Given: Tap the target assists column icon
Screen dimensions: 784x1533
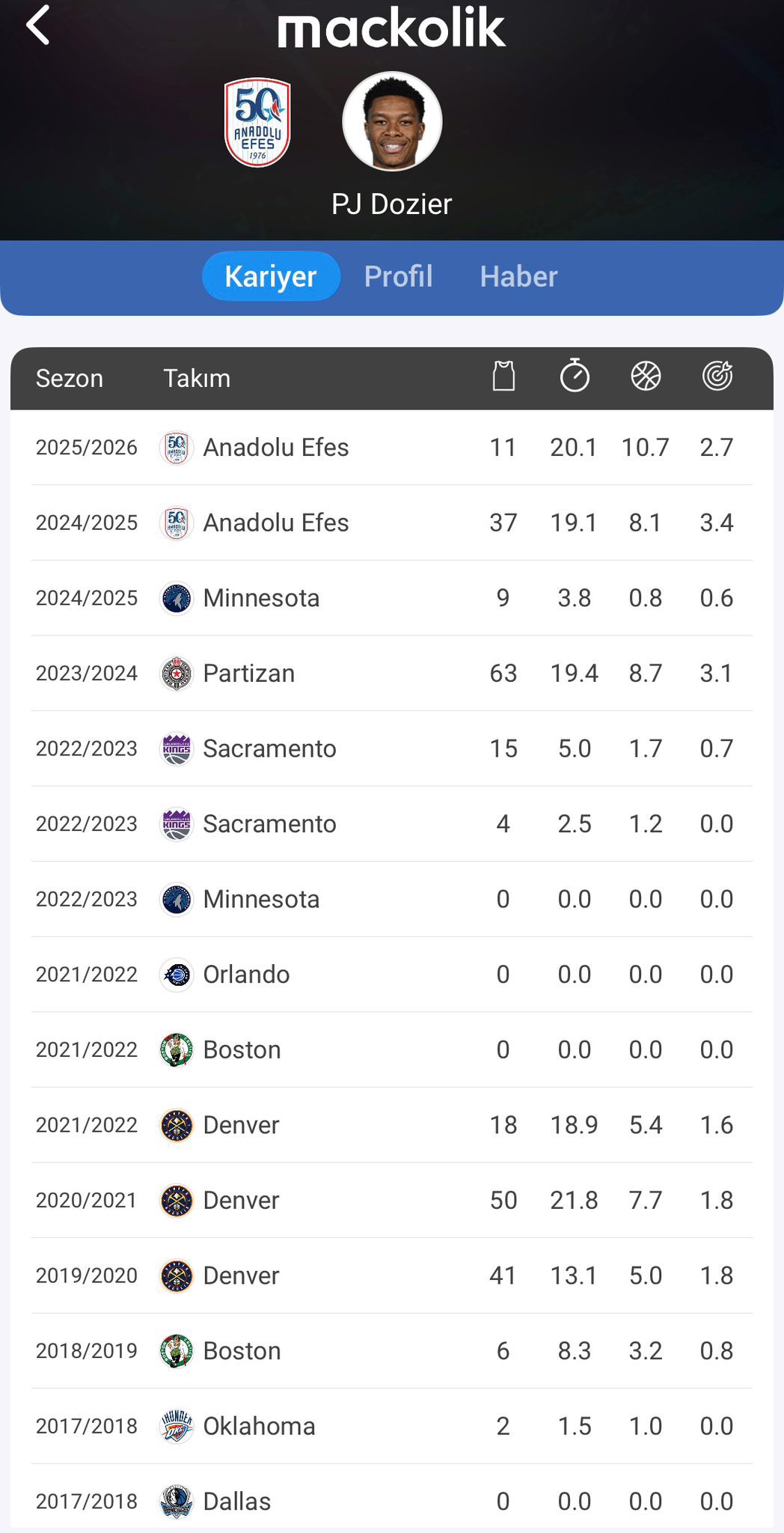Looking at the screenshot, I should point(717,376).
